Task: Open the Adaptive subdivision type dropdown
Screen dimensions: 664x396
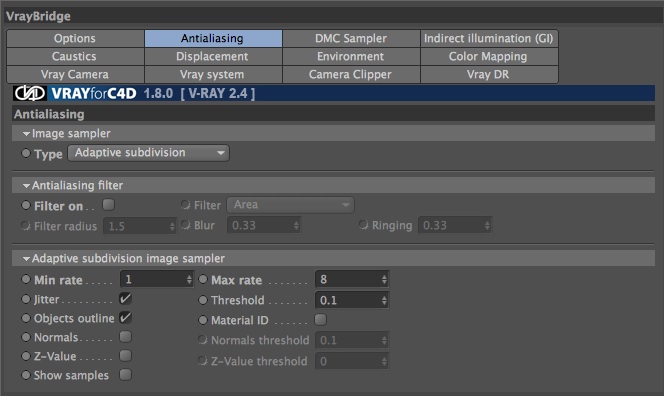Action: [x=149, y=153]
